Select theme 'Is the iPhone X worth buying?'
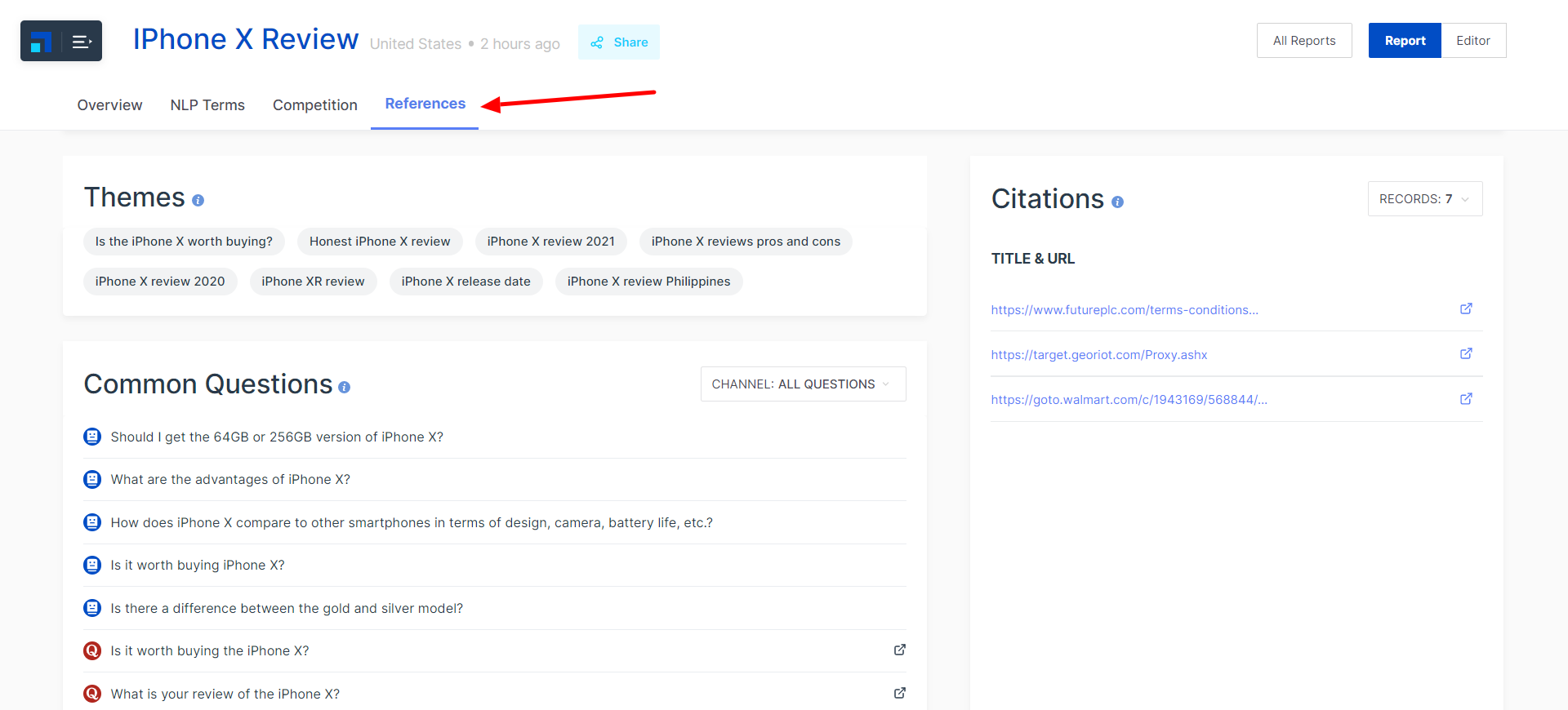This screenshot has height=710, width=1568. pos(184,242)
